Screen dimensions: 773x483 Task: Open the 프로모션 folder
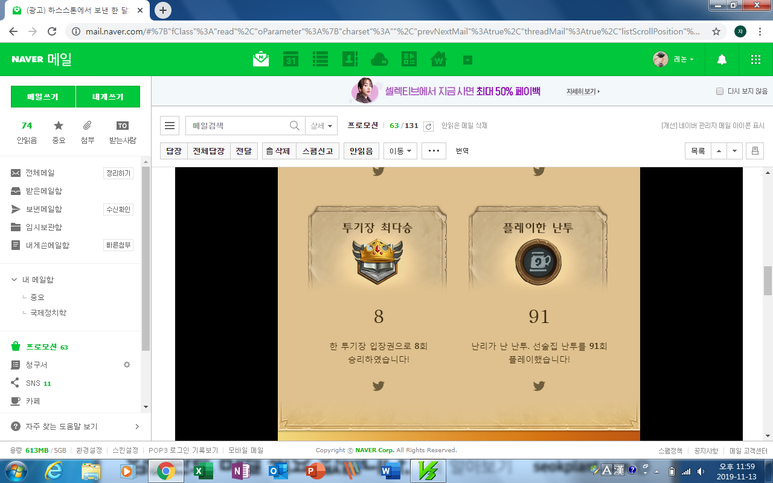41,347
